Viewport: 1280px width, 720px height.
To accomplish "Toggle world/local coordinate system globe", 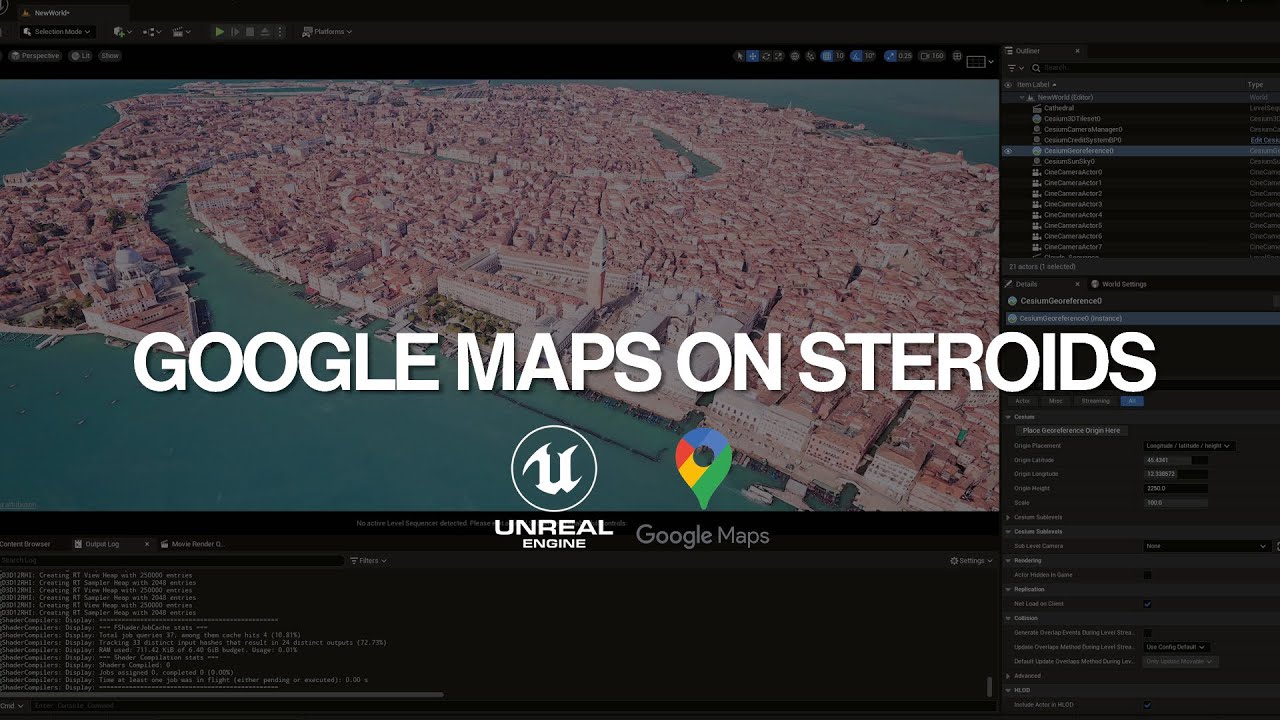I will click(795, 56).
